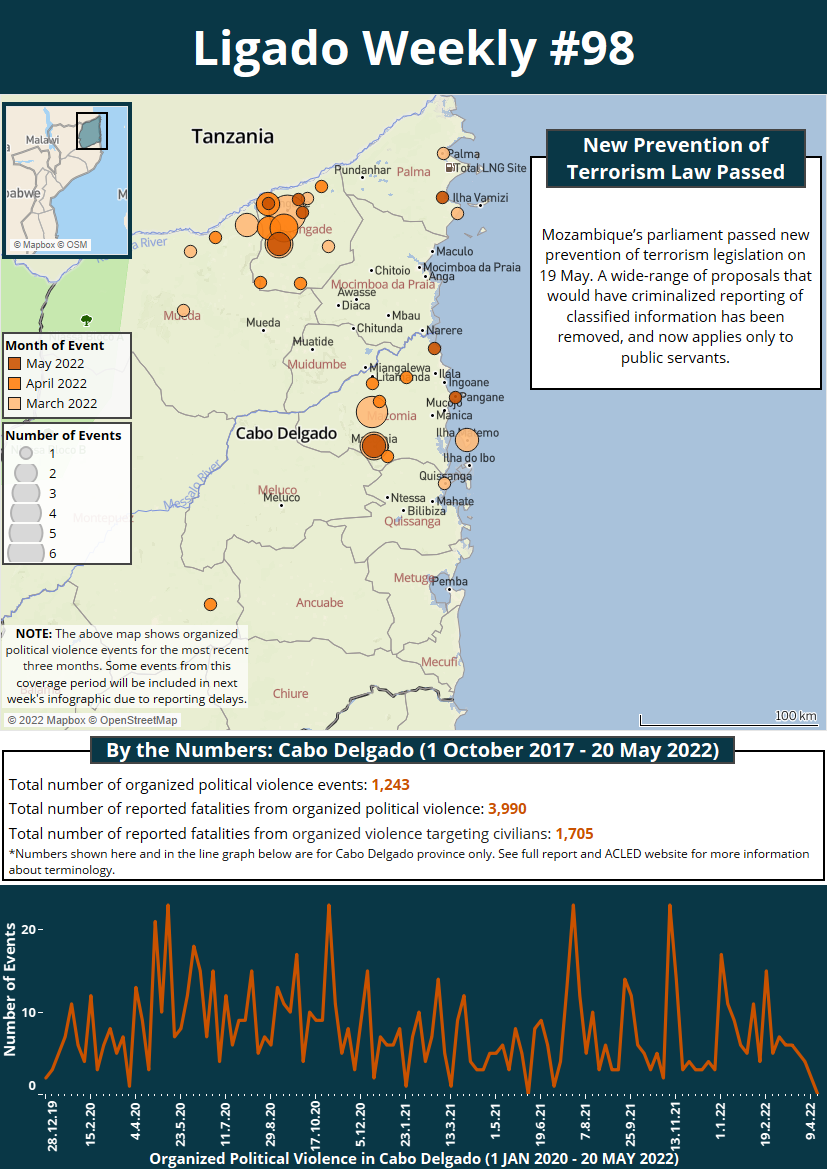827x1169 pixels.
Task: Select the March 2022 legend color swatch
Action: [x=15, y=404]
